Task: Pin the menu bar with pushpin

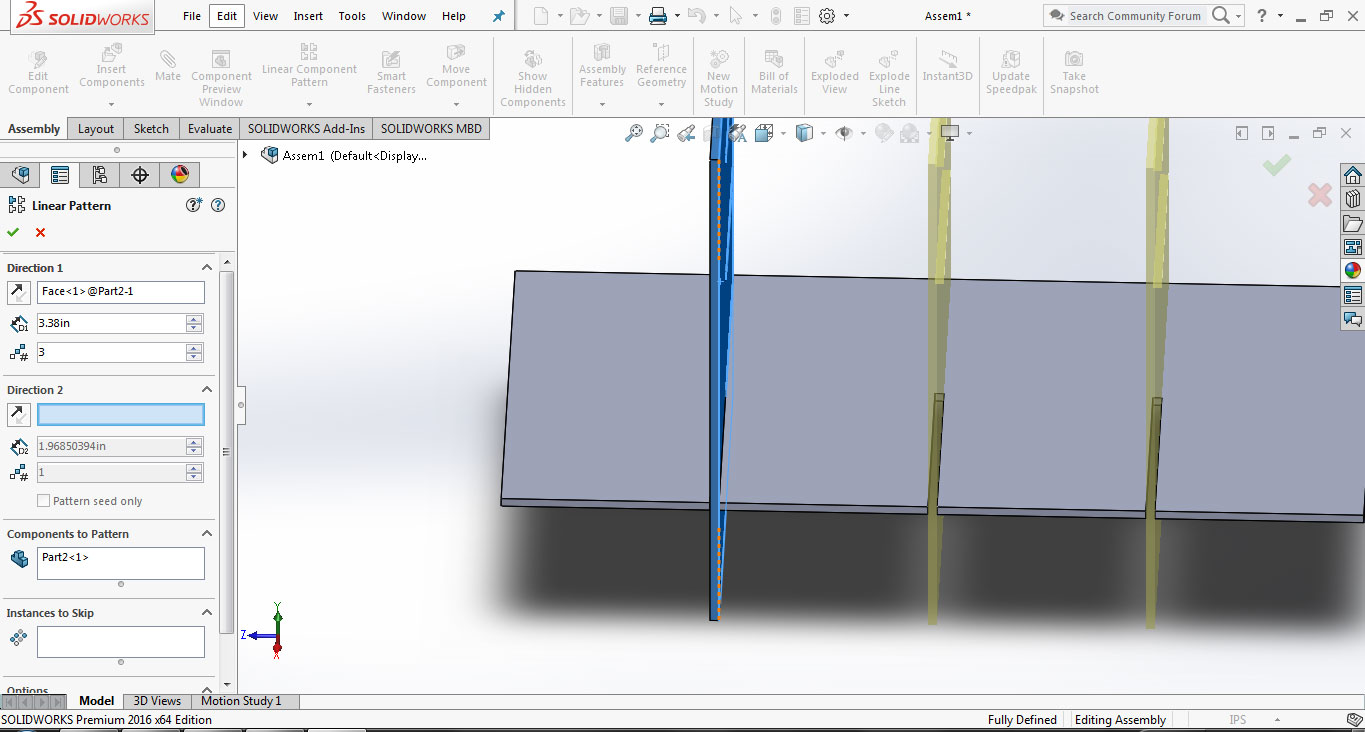Action: 499,16
